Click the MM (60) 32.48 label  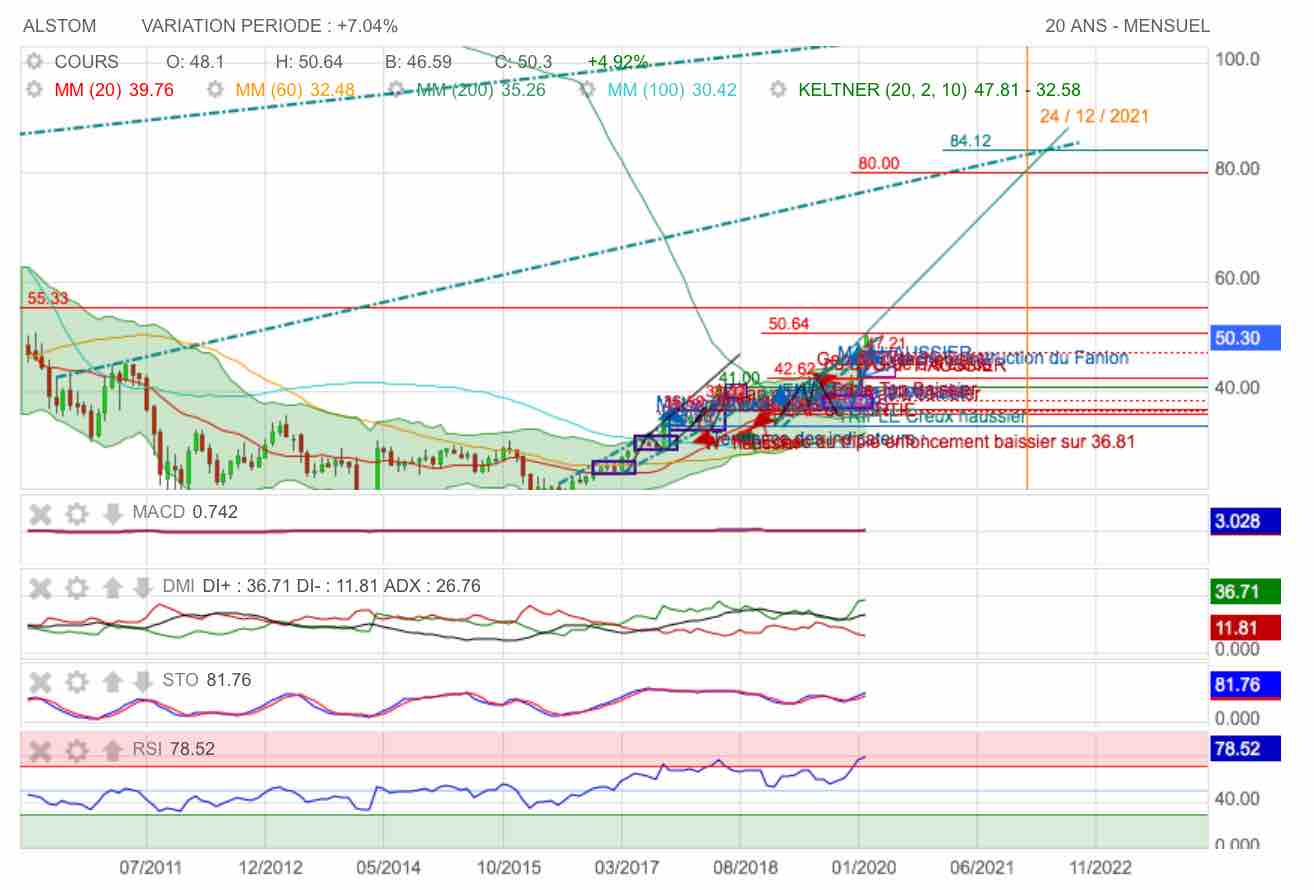point(295,90)
